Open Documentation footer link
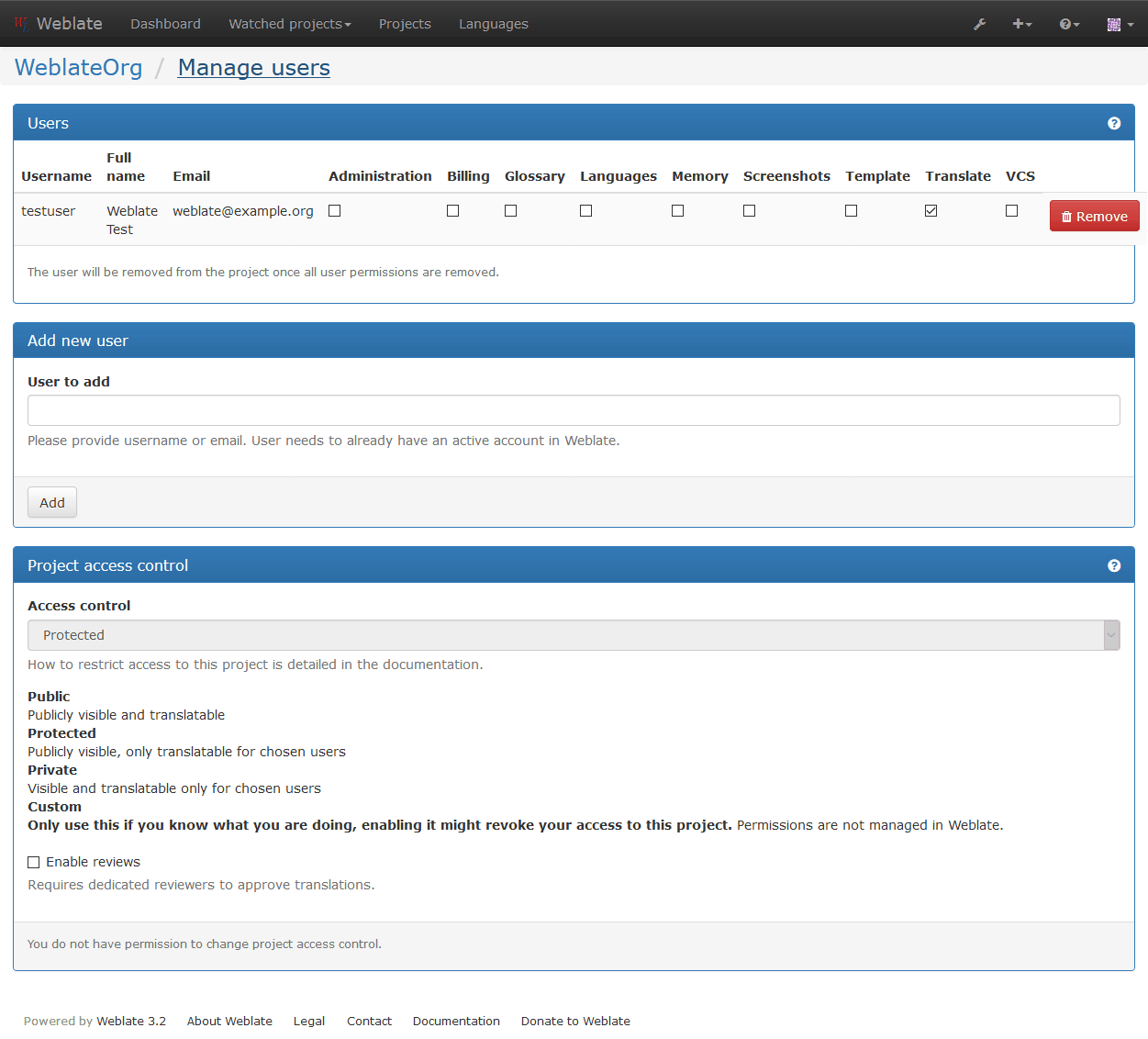This screenshot has height=1039, width=1148. click(x=456, y=1022)
